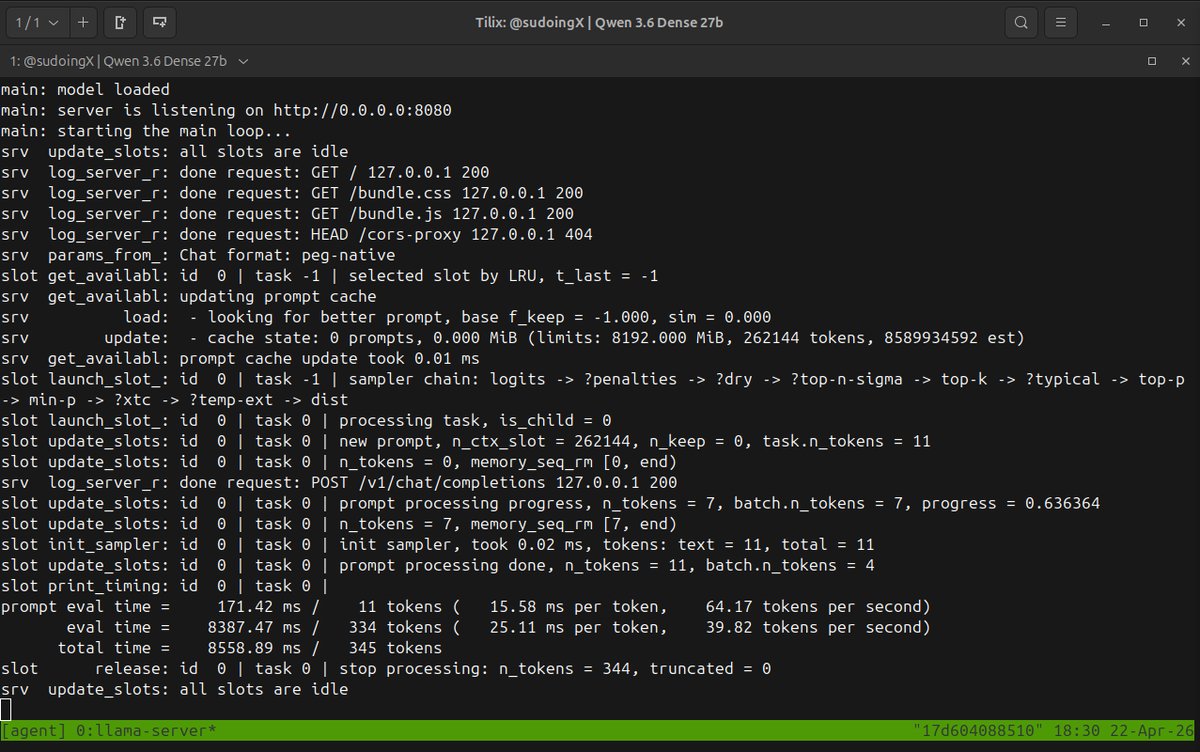Click the window title 'Tilix: @sudoingX | Qwen 3.6 Dense 27b'
The height and width of the screenshot is (752, 1200).
(x=599, y=21)
